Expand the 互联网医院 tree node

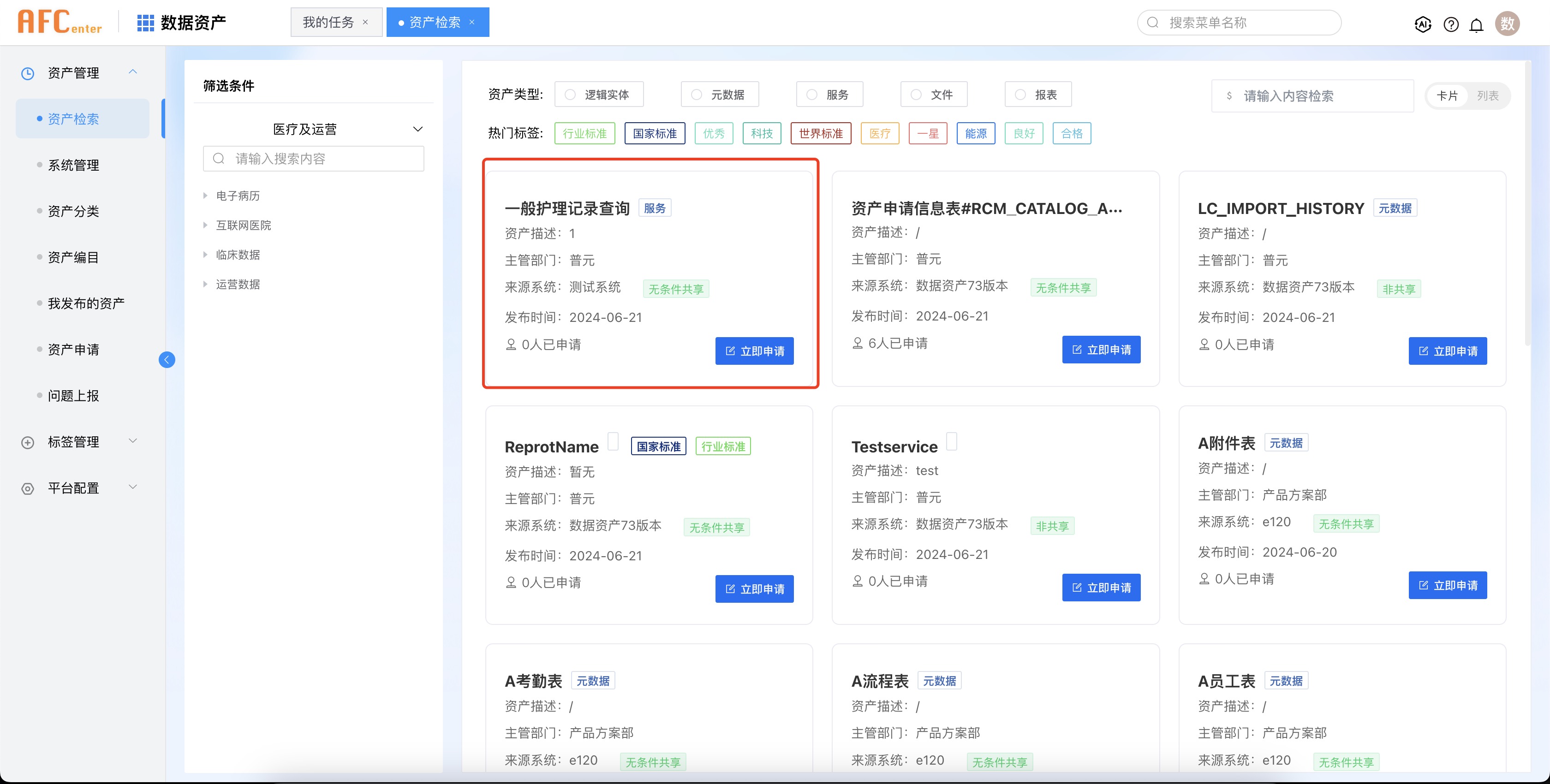(x=205, y=225)
